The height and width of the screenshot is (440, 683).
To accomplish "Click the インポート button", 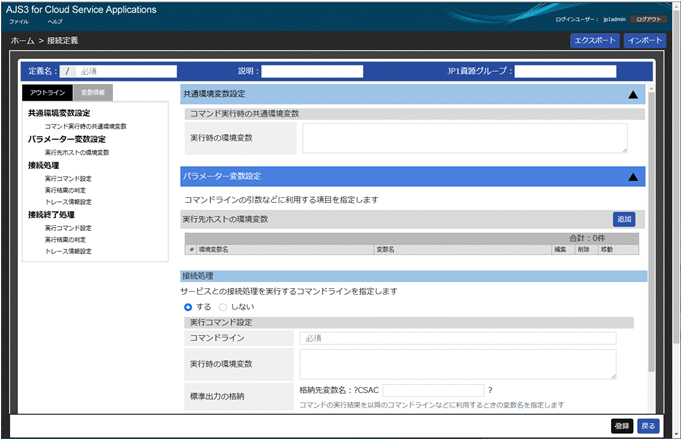I will [644, 41].
